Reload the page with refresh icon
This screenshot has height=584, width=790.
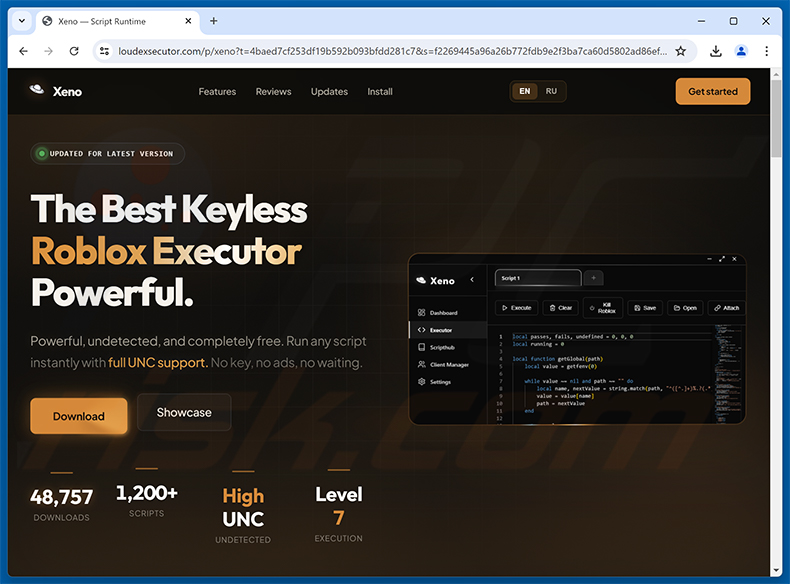click(x=74, y=51)
